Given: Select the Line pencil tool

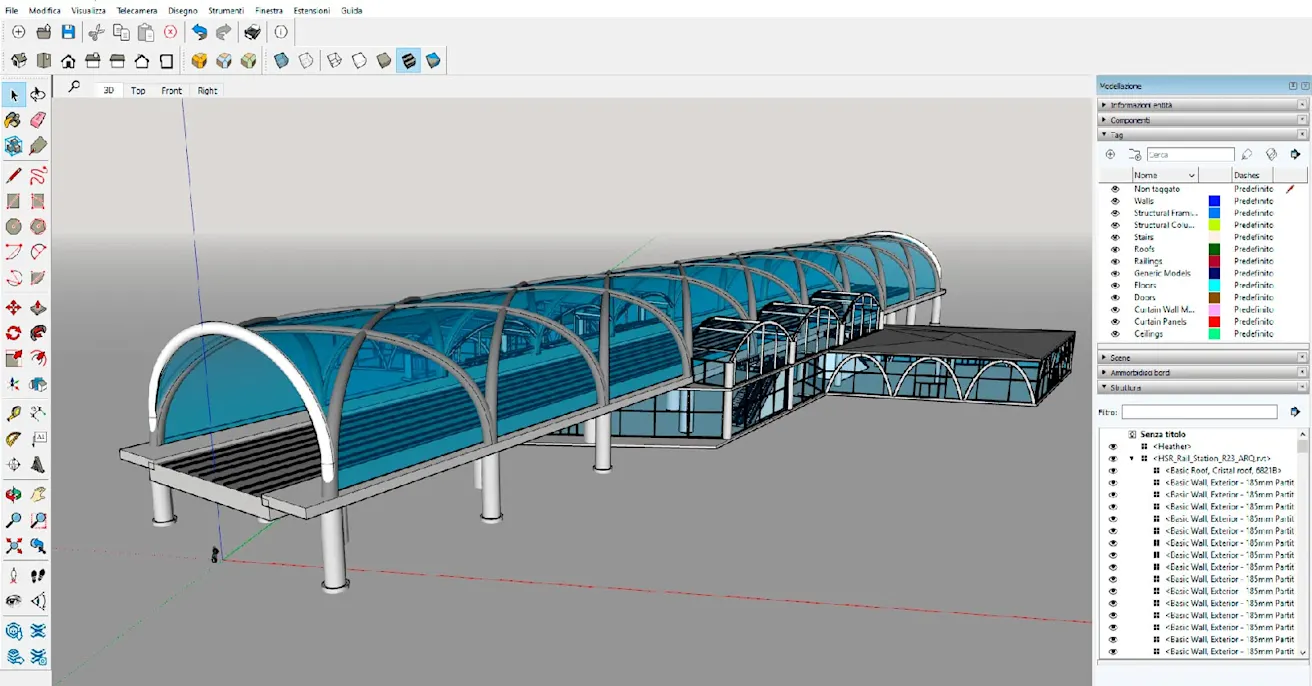Looking at the screenshot, I should pos(14,176).
